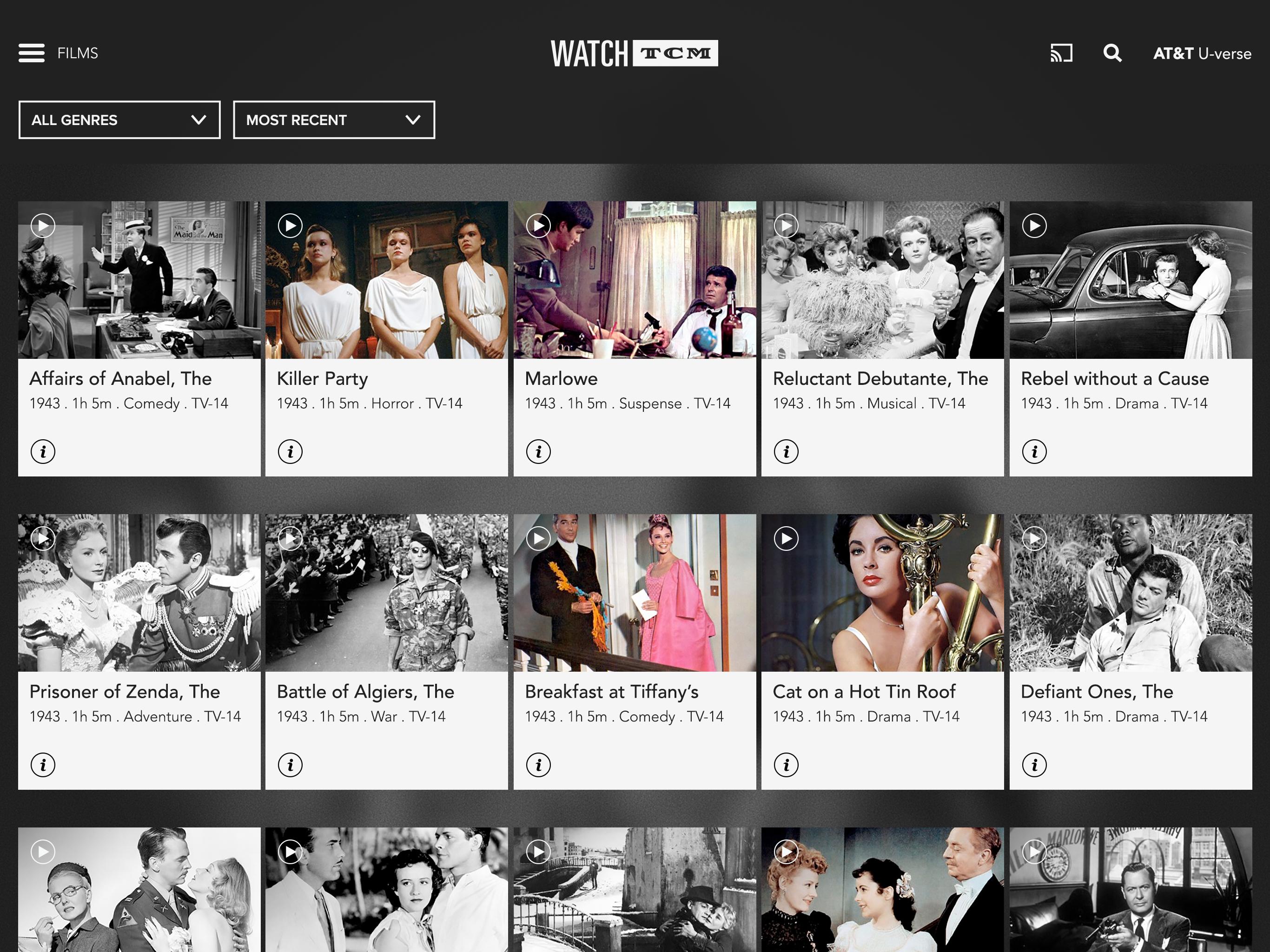Select Cat on a Hot Tin Roof thumbnail

tap(882, 593)
